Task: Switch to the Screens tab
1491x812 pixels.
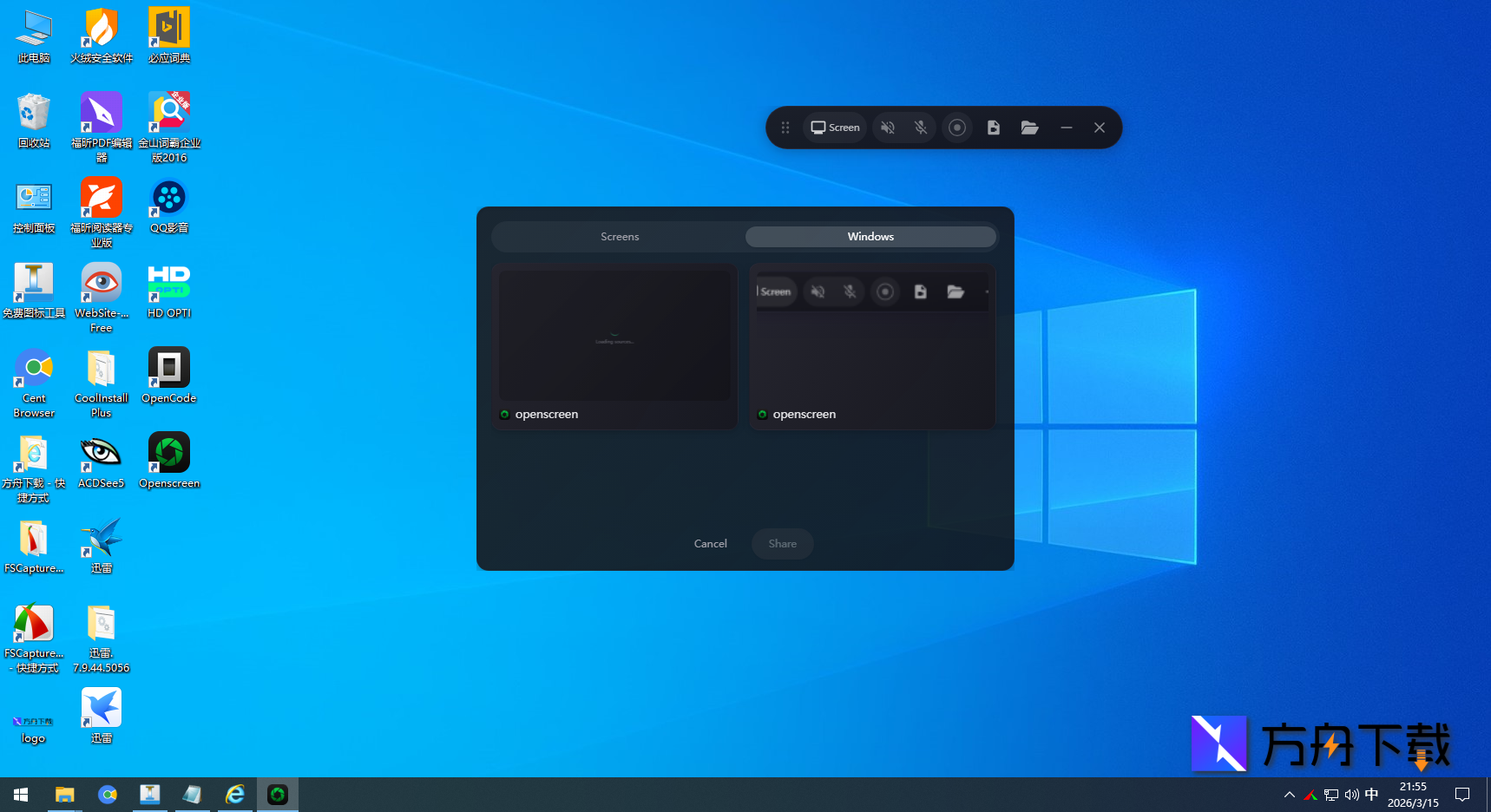Action: pyautogui.click(x=620, y=237)
